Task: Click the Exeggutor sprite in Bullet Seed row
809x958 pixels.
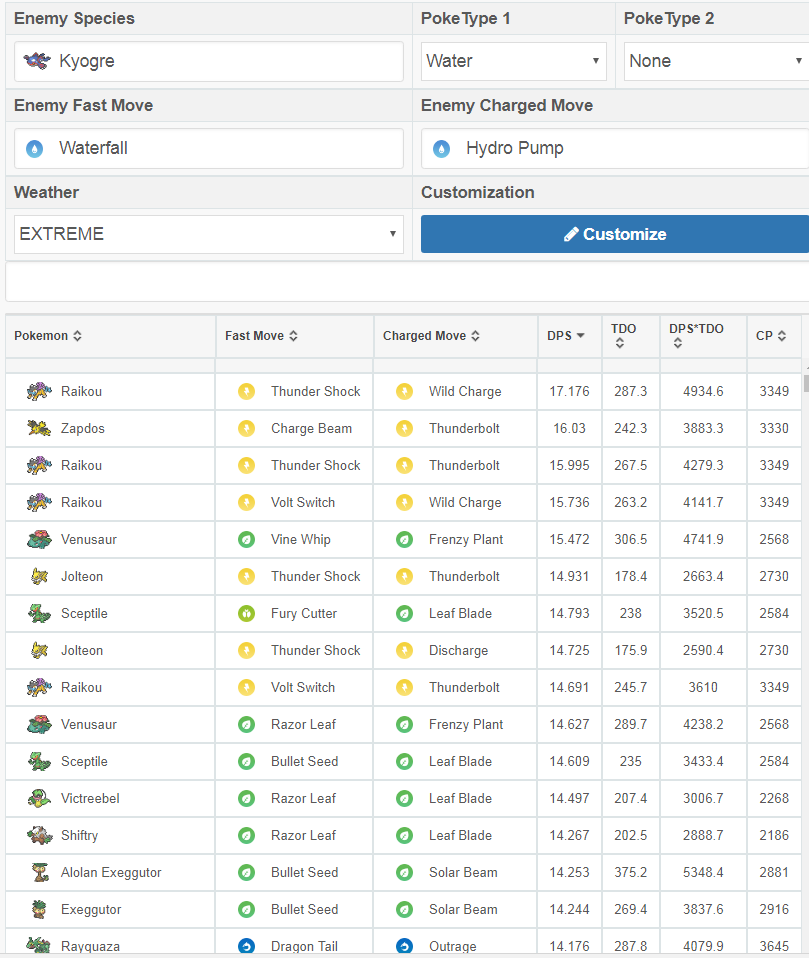Action: tap(39, 909)
